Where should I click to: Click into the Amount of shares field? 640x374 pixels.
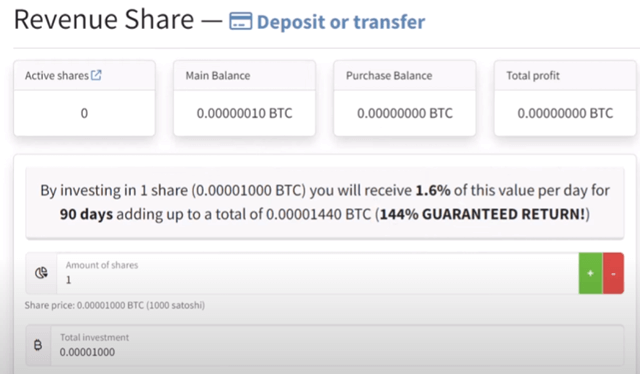[318, 273]
